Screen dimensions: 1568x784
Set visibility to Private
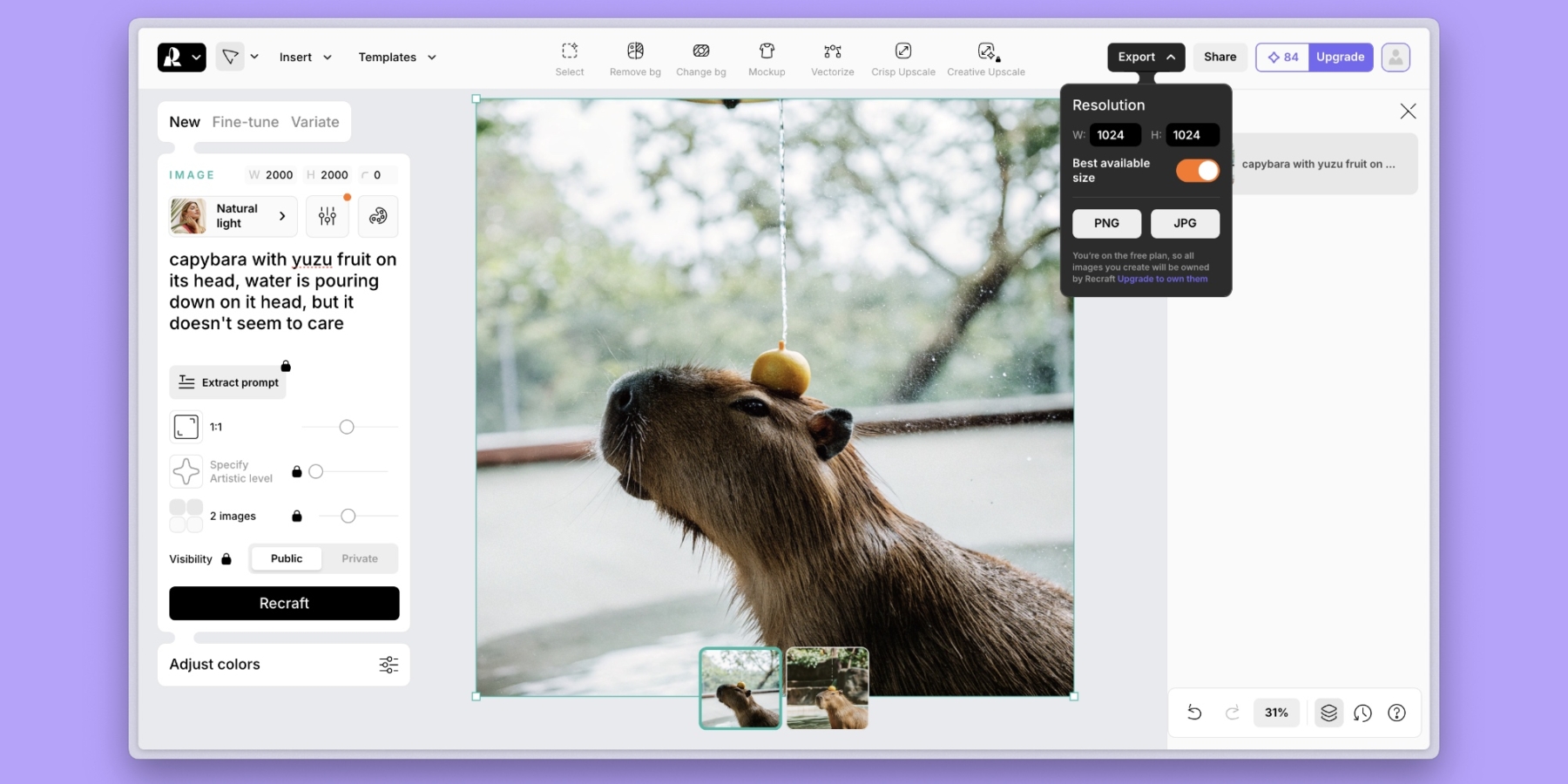pyautogui.click(x=359, y=558)
